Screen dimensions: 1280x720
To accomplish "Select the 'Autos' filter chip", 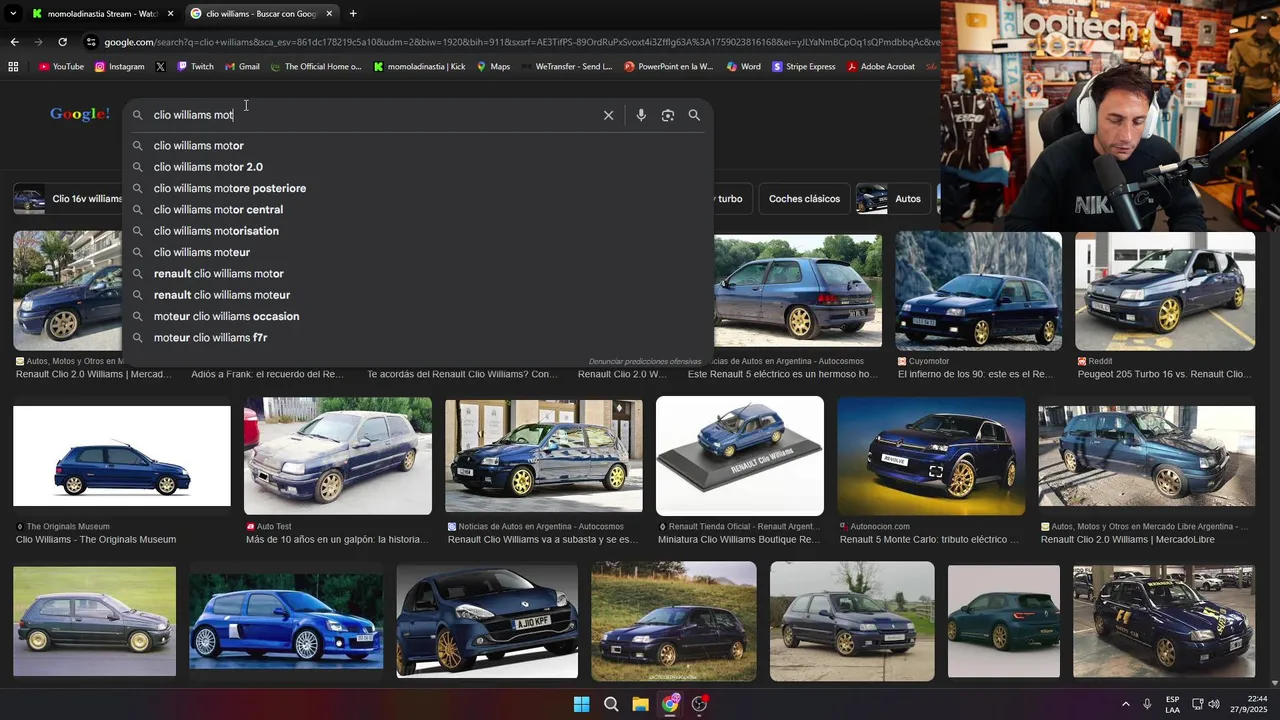I will (893, 199).
